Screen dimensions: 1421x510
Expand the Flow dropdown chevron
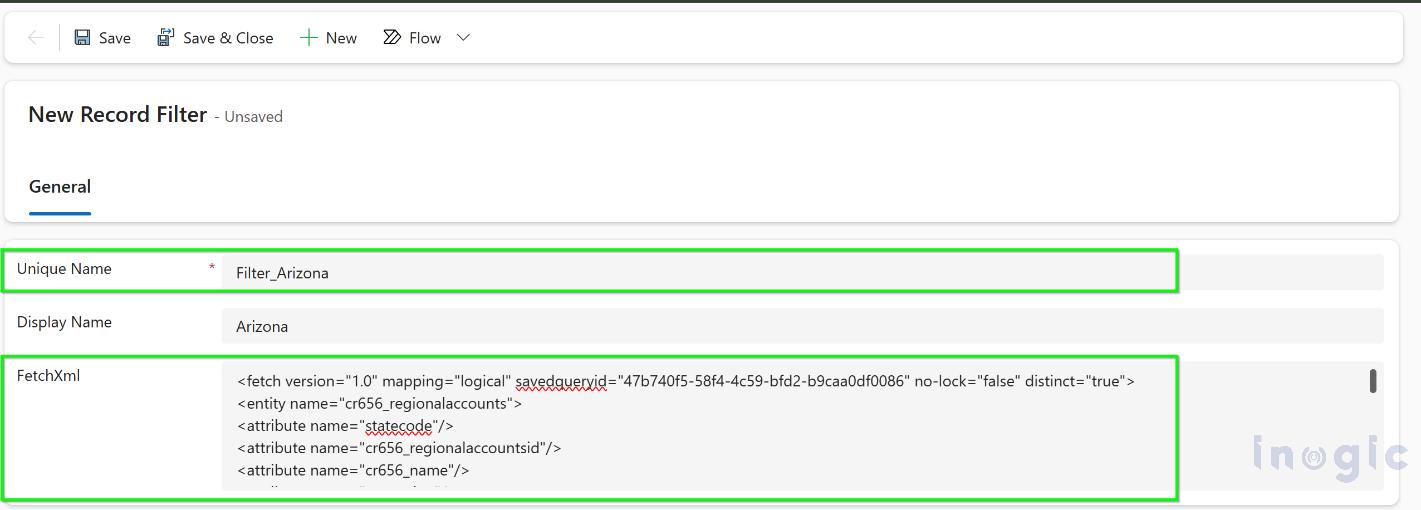[463, 38]
